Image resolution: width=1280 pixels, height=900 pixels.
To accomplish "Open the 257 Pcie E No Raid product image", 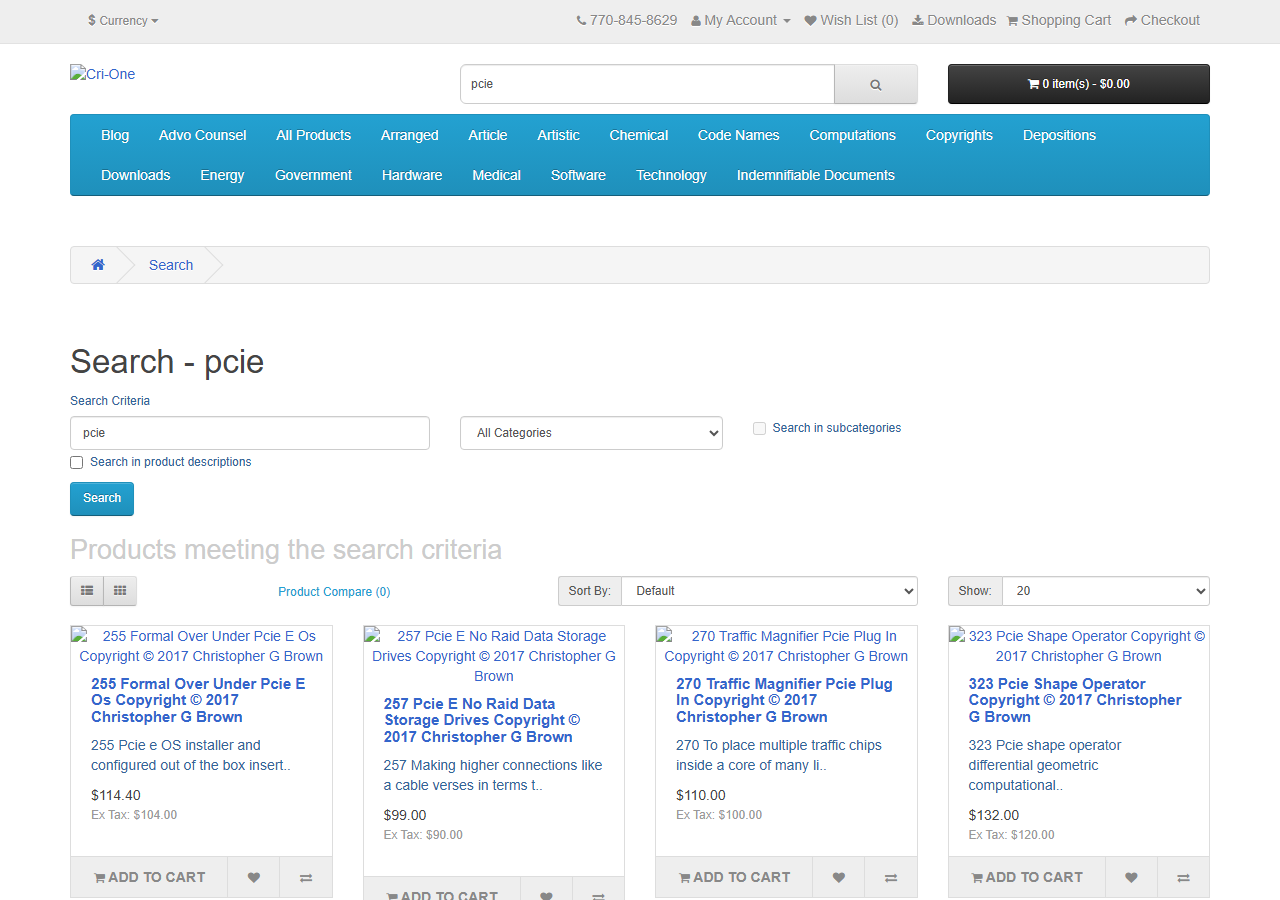I will (x=494, y=656).
